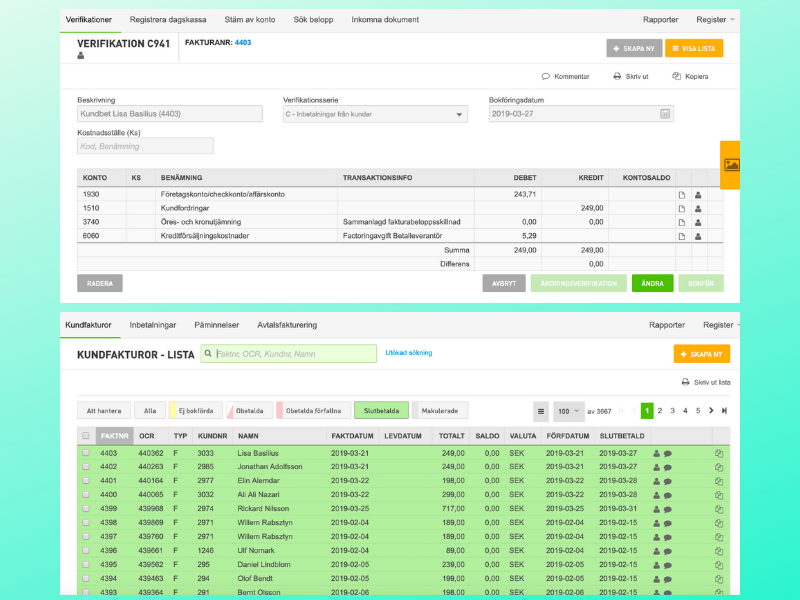Click person icon on invoice 4403 row
The image size is (800, 600).
click(657, 454)
